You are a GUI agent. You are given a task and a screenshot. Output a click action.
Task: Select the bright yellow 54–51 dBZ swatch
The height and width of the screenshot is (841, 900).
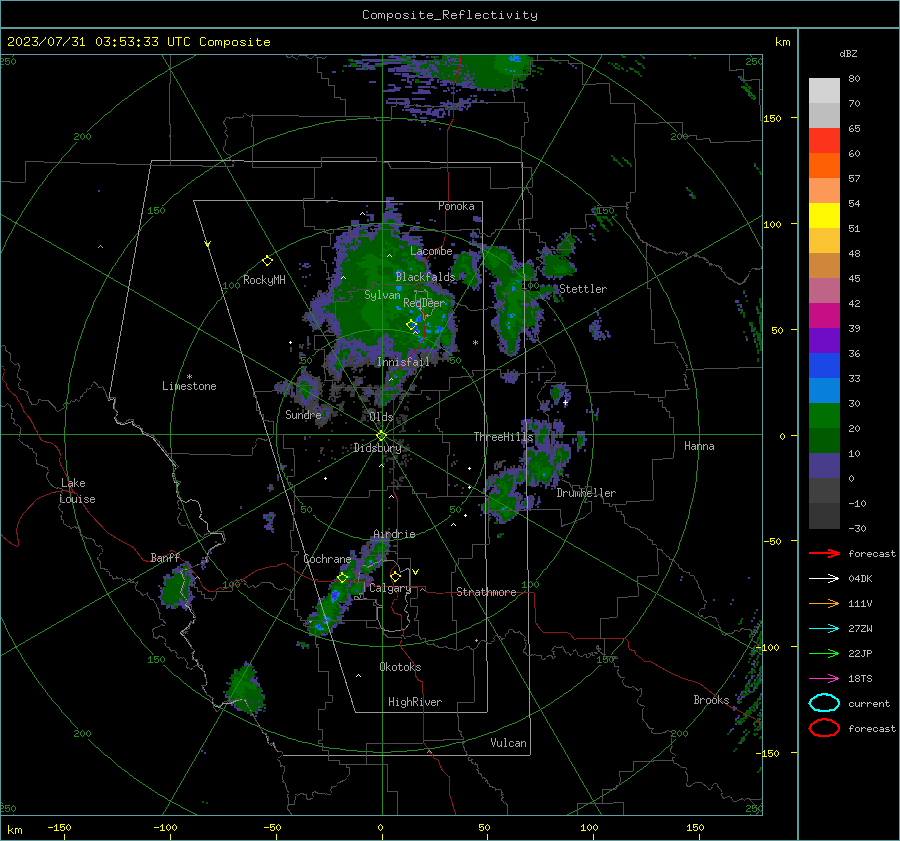(824, 216)
